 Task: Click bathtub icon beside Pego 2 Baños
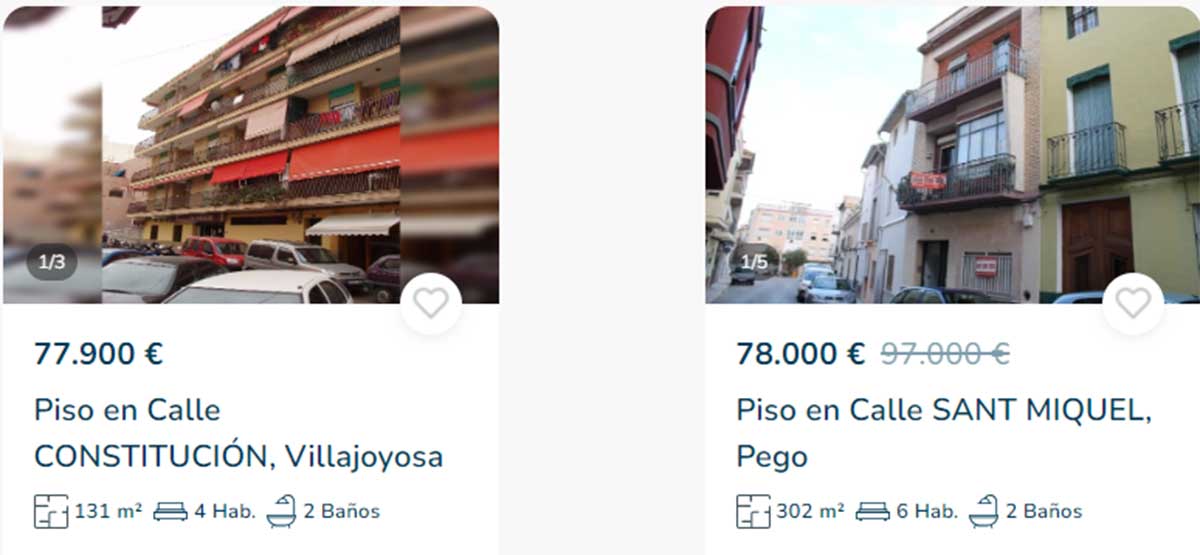point(983,511)
